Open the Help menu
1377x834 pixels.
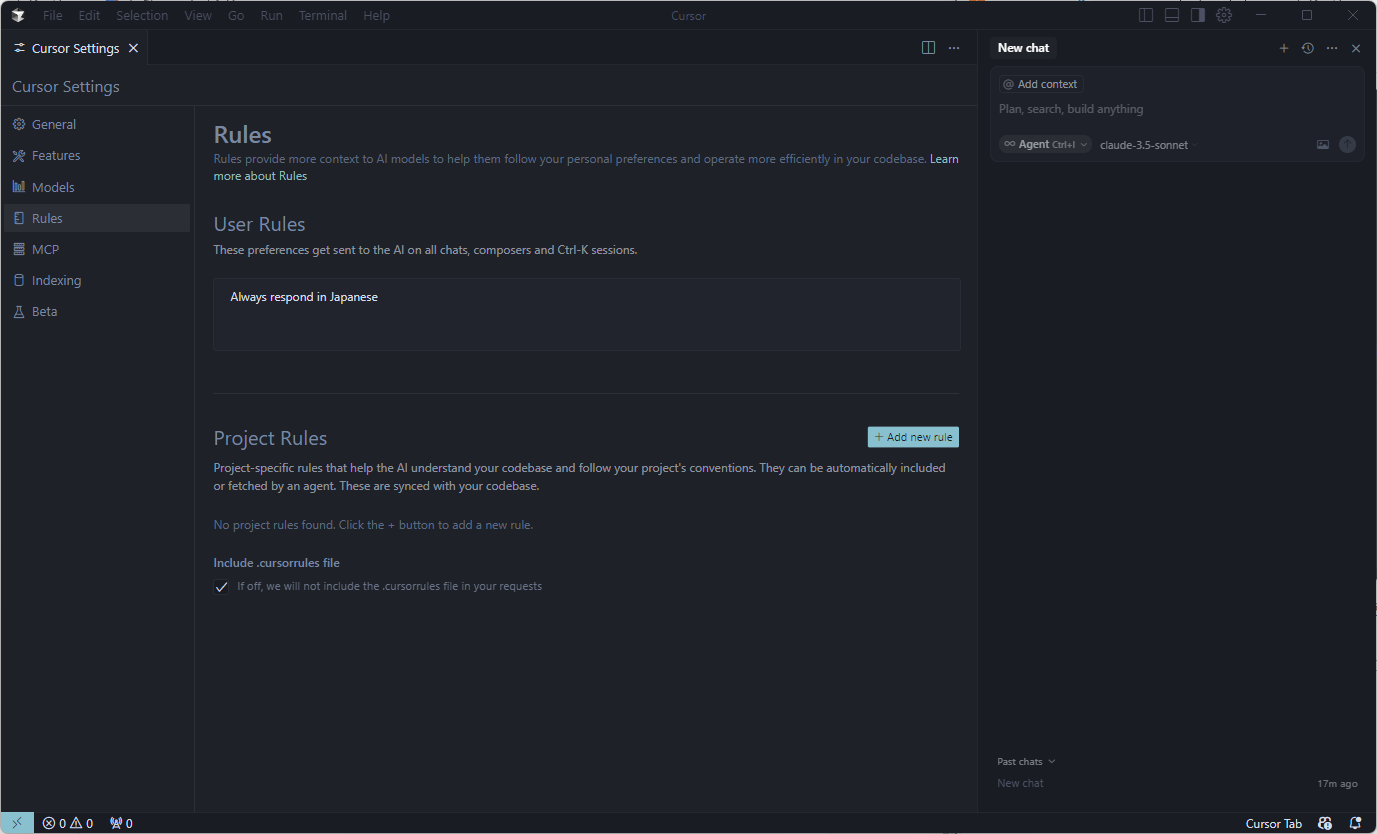pyautogui.click(x=377, y=15)
